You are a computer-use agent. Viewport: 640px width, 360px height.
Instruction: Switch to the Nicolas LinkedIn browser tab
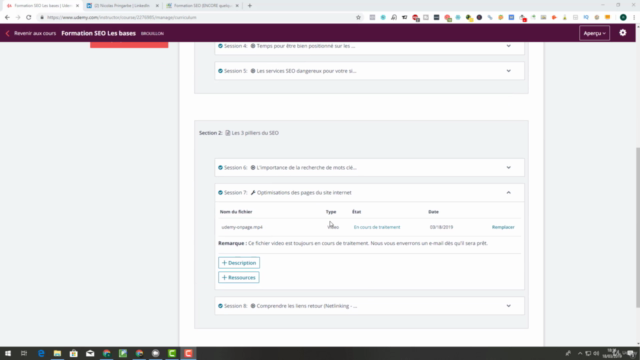122,6
